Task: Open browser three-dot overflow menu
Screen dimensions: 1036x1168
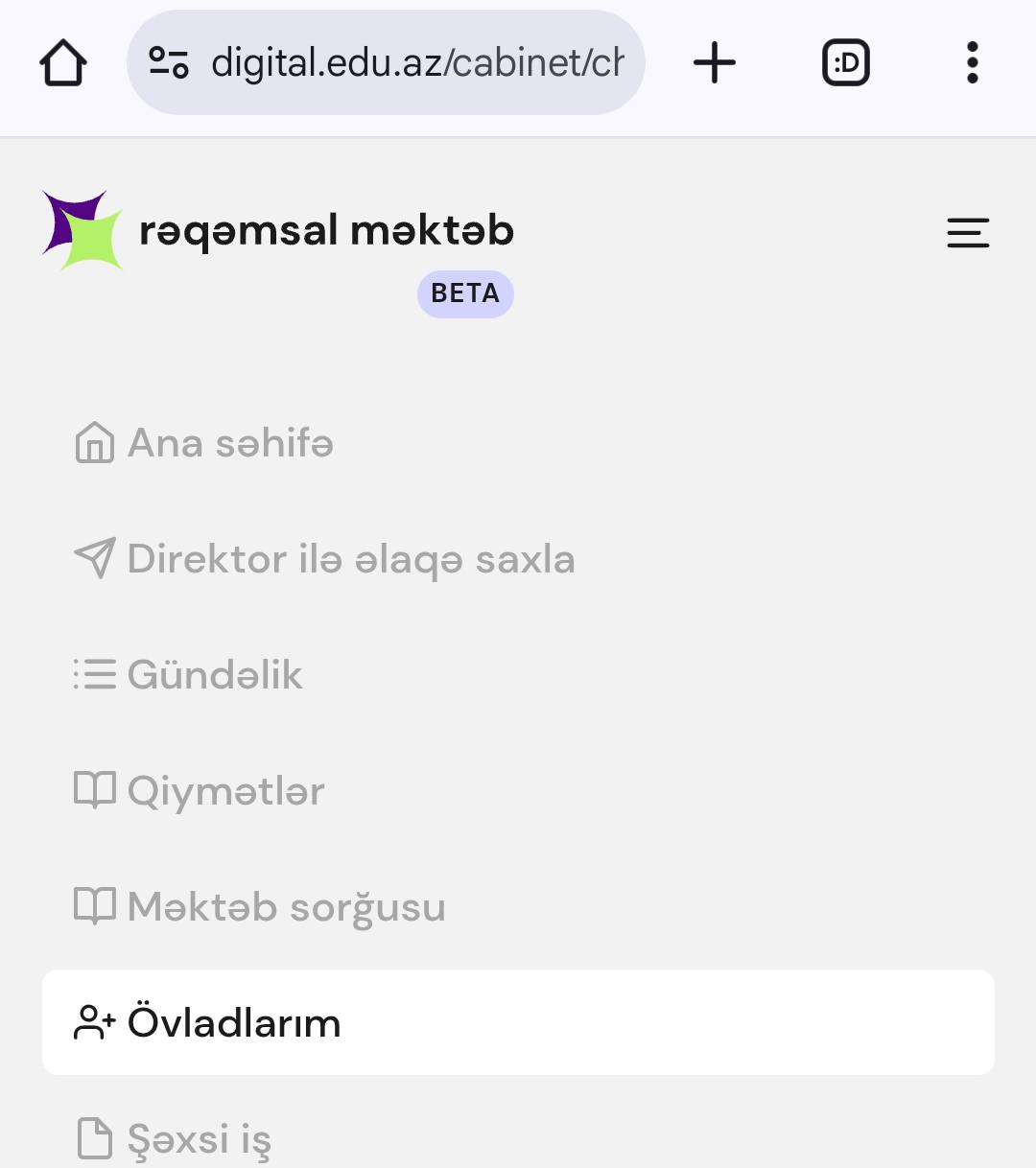Action: [x=972, y=63]
